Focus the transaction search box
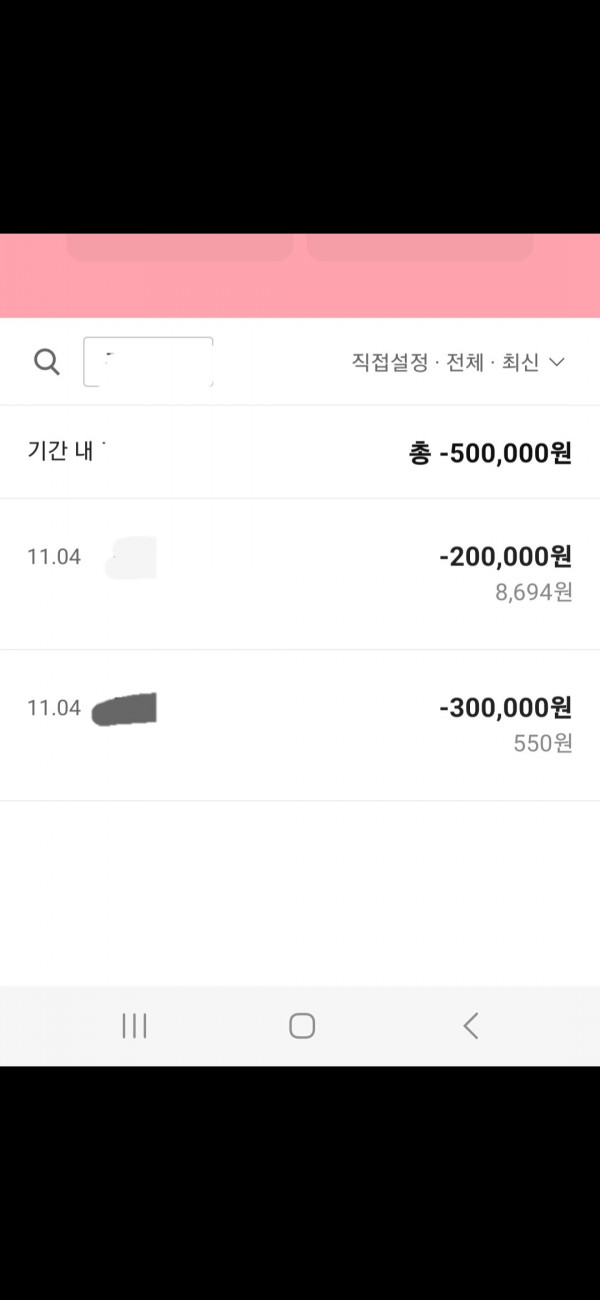 [148, 362]
